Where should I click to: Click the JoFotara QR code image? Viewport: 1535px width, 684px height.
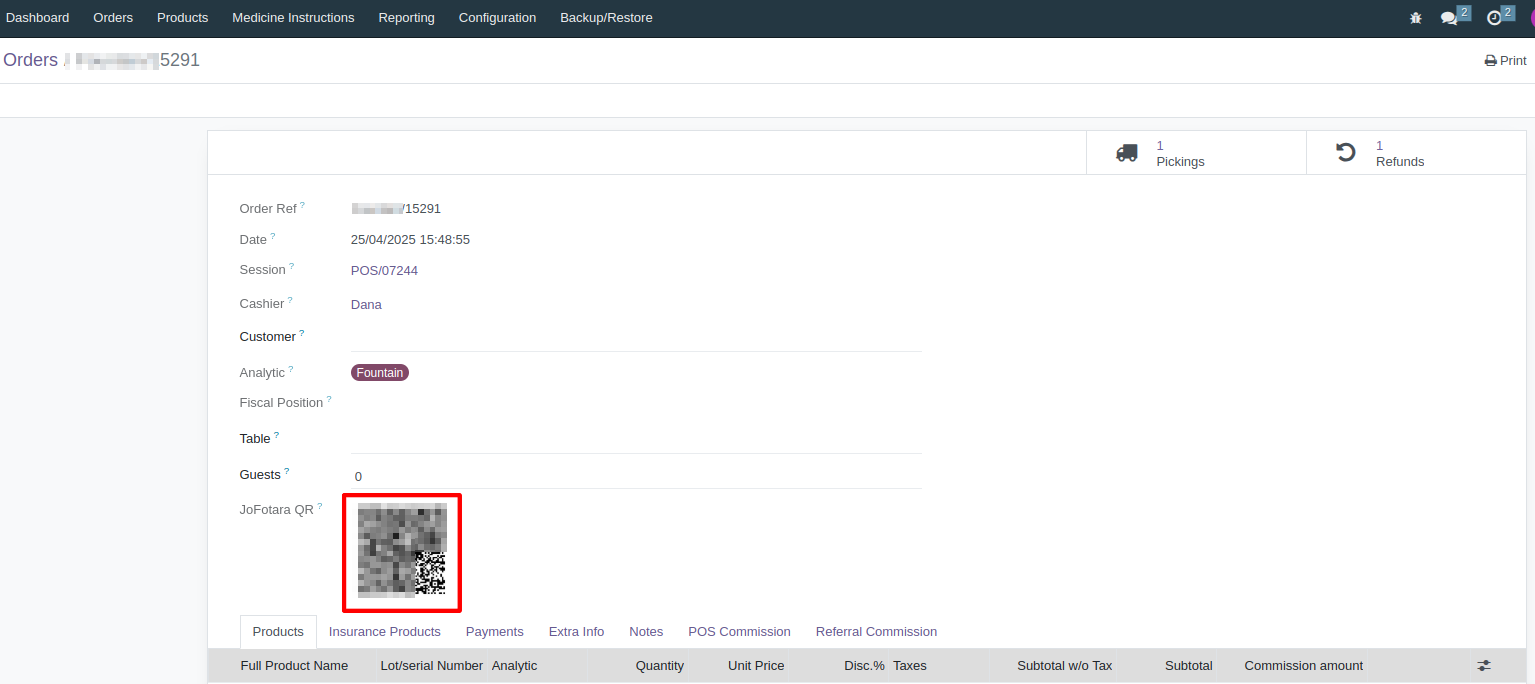pyautogui.click(x=402, y=550)
